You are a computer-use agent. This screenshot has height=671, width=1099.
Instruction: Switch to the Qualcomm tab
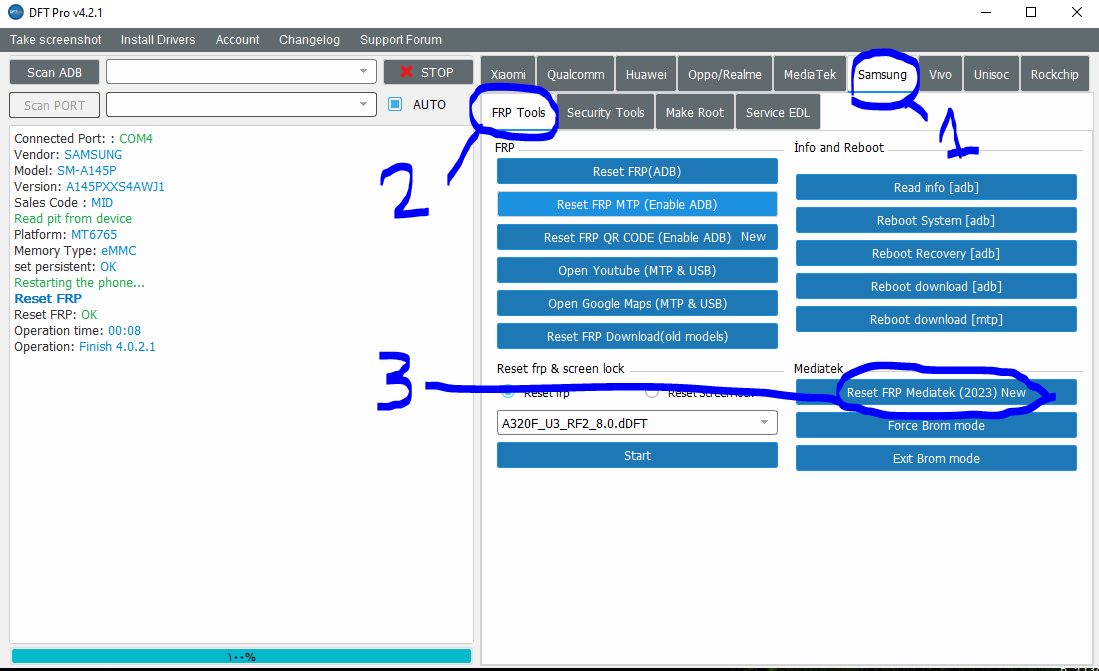[x=575, y=74]
